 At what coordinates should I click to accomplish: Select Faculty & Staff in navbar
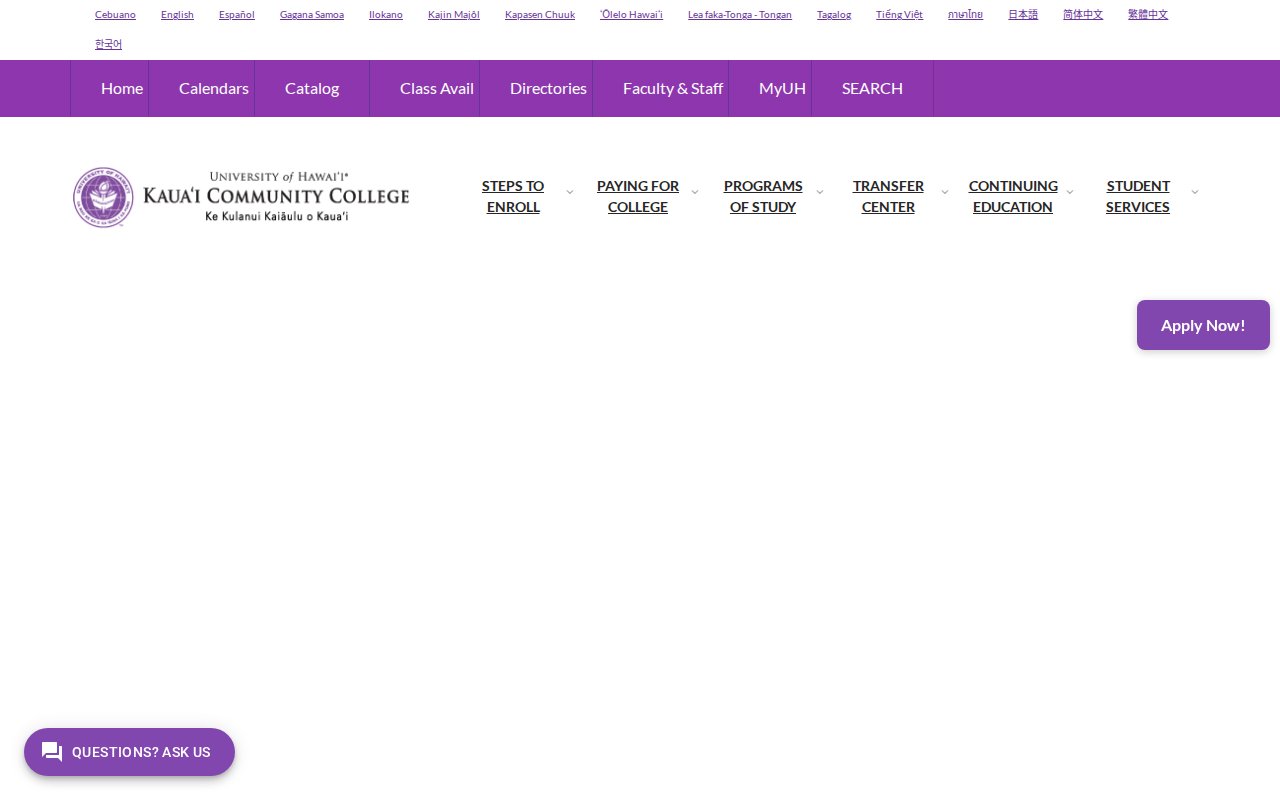coord(672,88)
